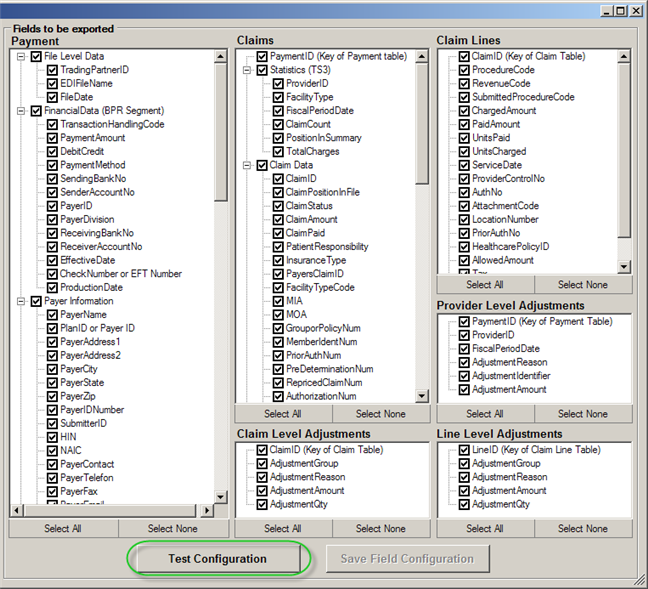This screenshot has height=589, width=648.
Task: Toggle the ProcedureCode checkbox in Claim Lines
Action: [x=464, y=70]
